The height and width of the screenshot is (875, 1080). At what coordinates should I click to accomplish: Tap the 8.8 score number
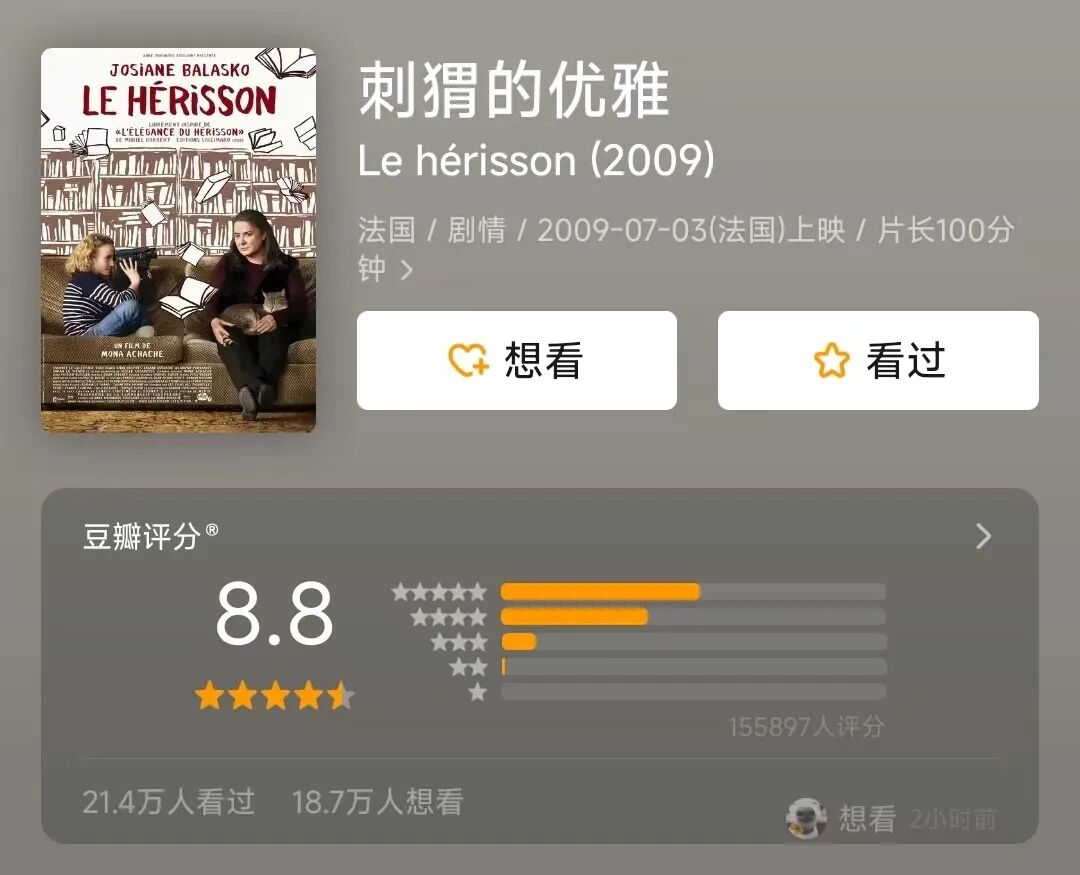[274, 613]
